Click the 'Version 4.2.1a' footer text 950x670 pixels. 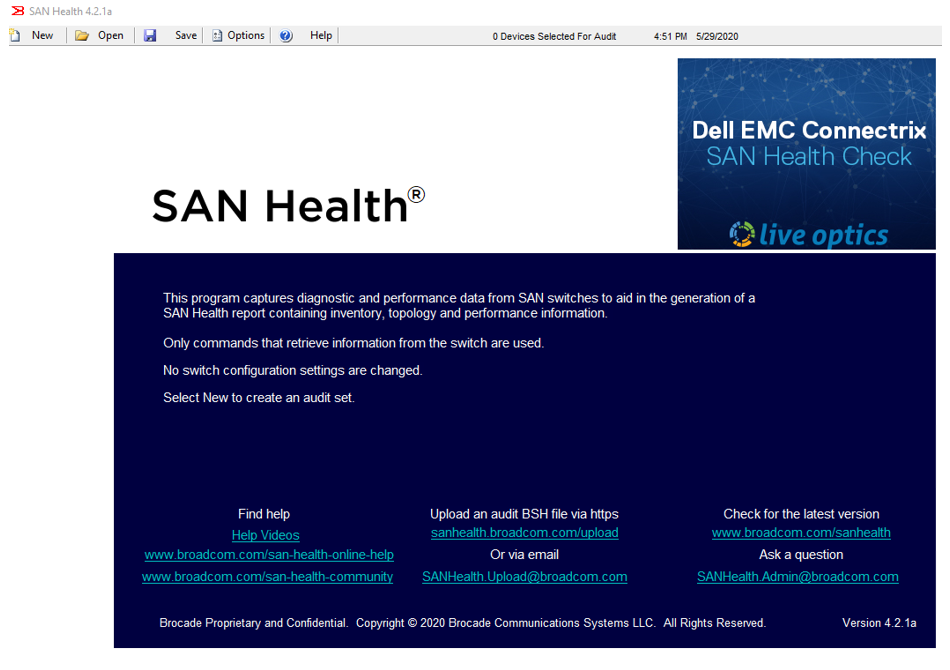pos(879,623)
